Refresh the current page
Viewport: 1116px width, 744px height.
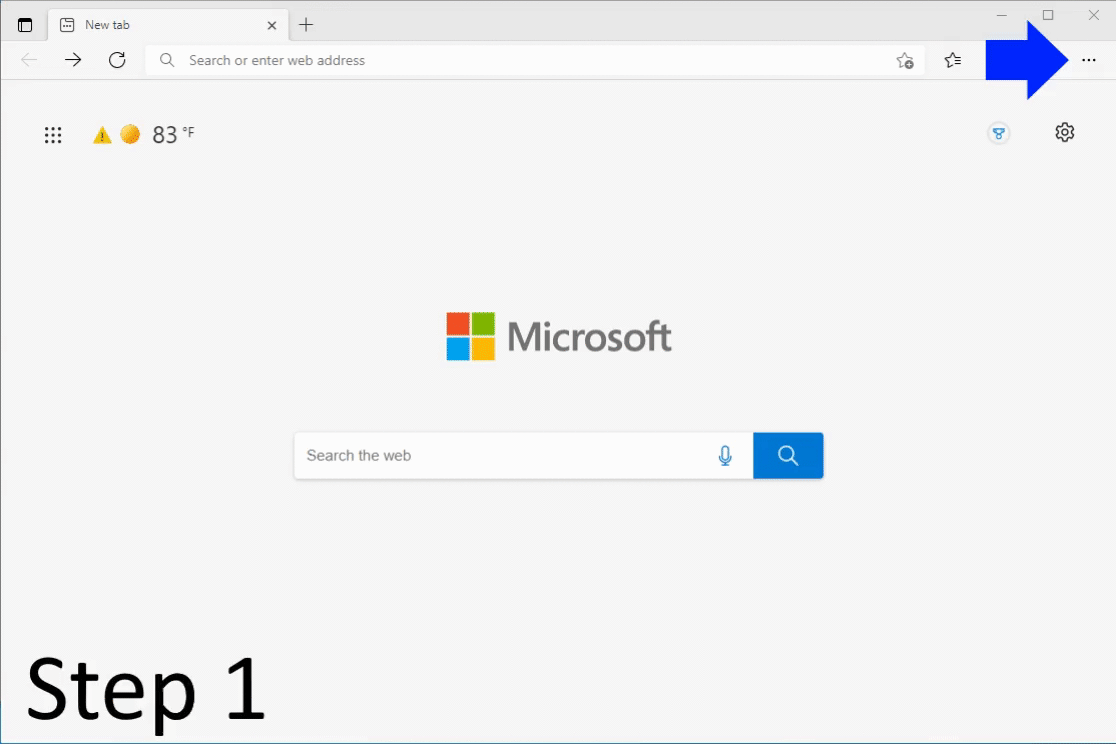117,60
